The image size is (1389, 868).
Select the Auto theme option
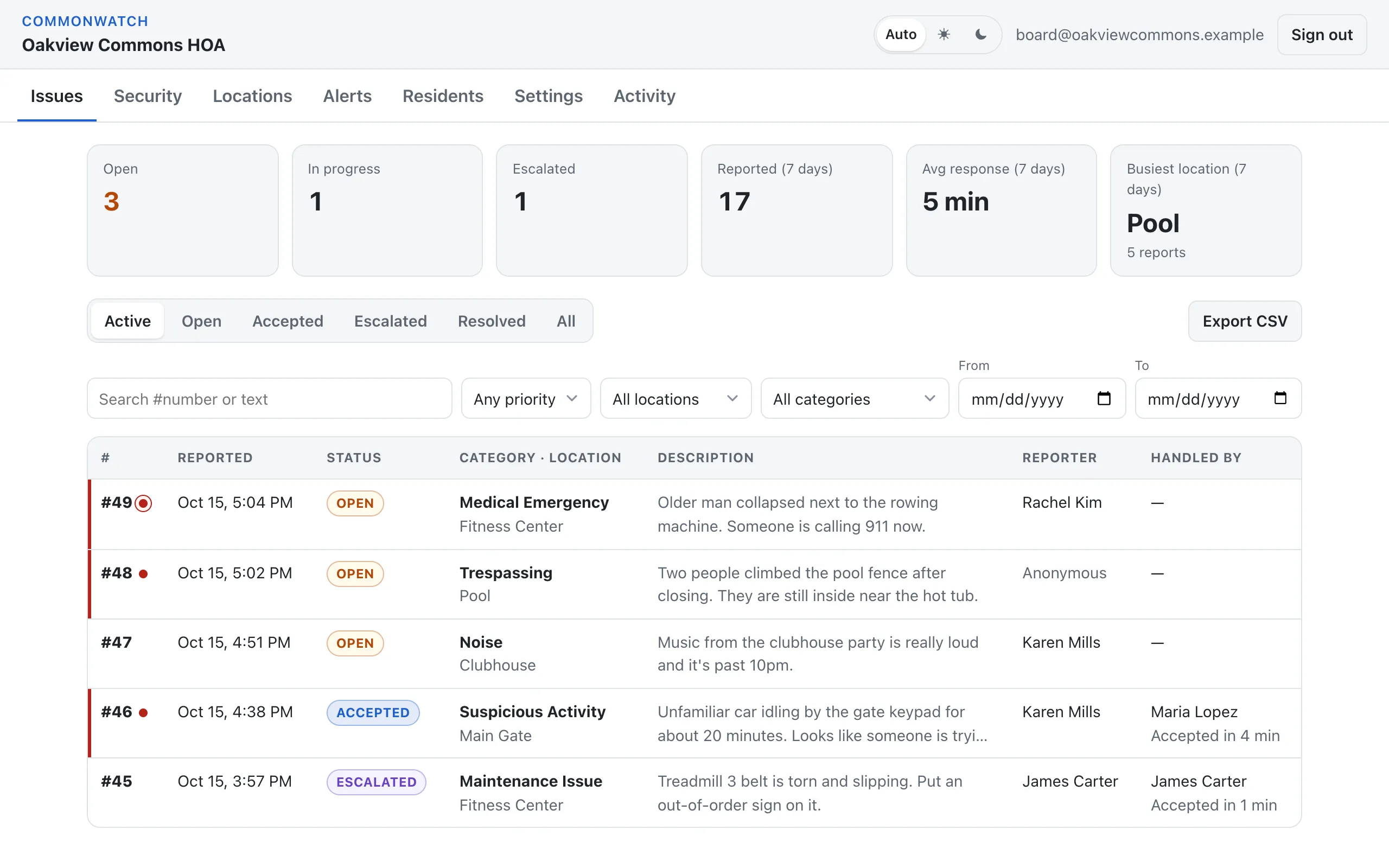pyautogui.click(x=901, y=34)
